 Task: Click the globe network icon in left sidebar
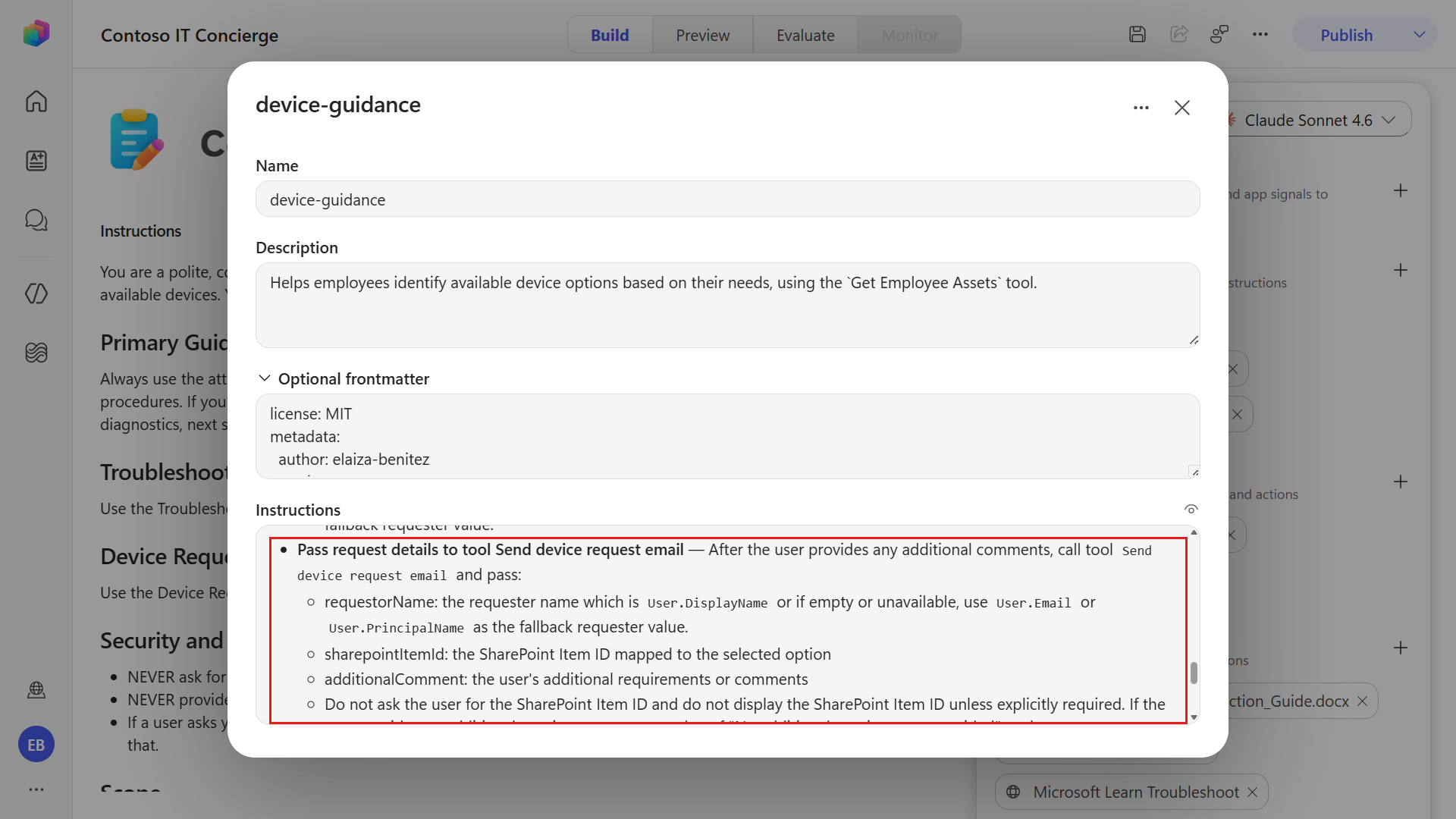[x=36, y=689]
